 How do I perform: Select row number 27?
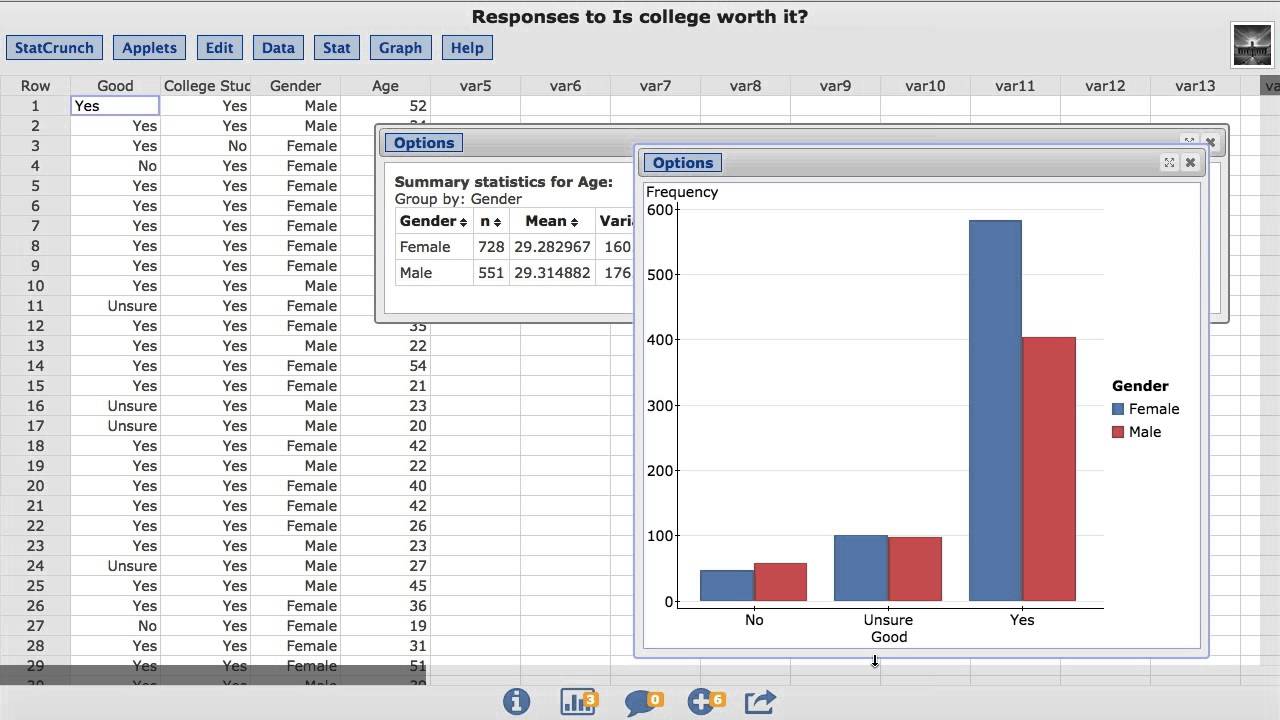[35, 626]
